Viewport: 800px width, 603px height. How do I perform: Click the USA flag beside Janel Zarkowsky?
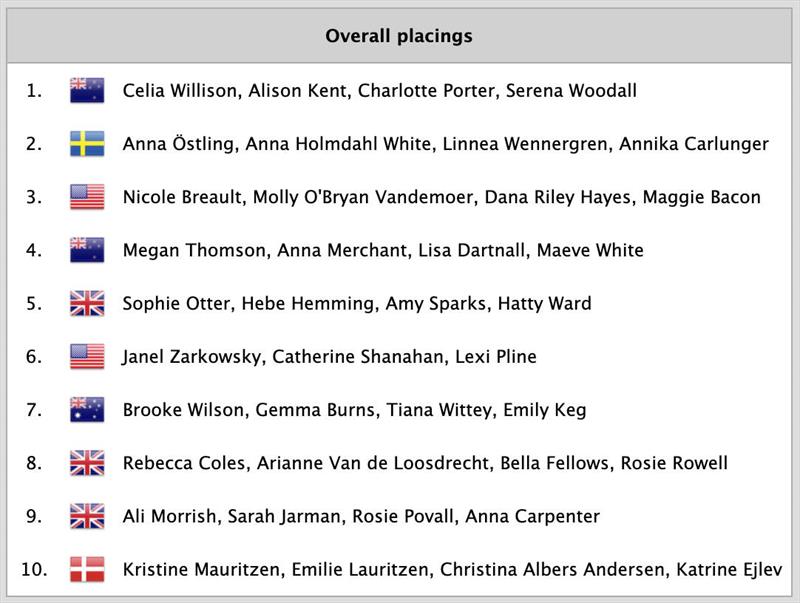(x=87, y=356)
